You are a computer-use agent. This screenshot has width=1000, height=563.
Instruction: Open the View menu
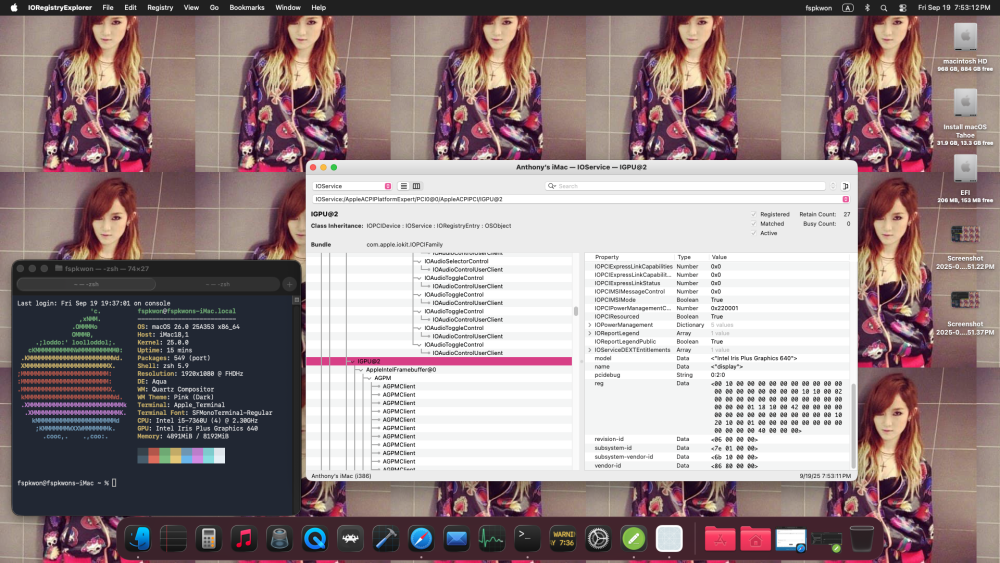point(191,8)
